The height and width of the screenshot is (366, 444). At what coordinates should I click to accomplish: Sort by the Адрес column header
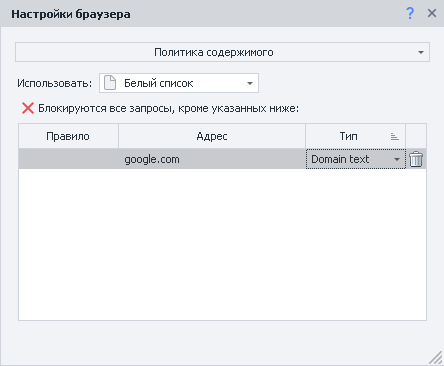point(212,136)
